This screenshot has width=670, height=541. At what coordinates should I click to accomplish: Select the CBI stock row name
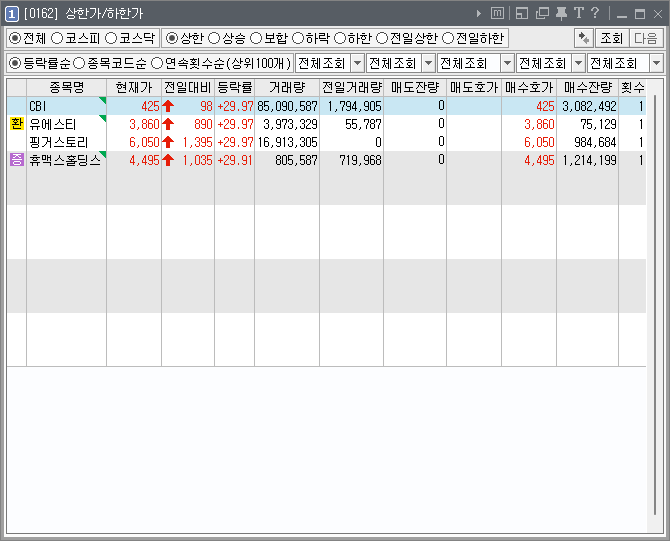tap(38, 106)
